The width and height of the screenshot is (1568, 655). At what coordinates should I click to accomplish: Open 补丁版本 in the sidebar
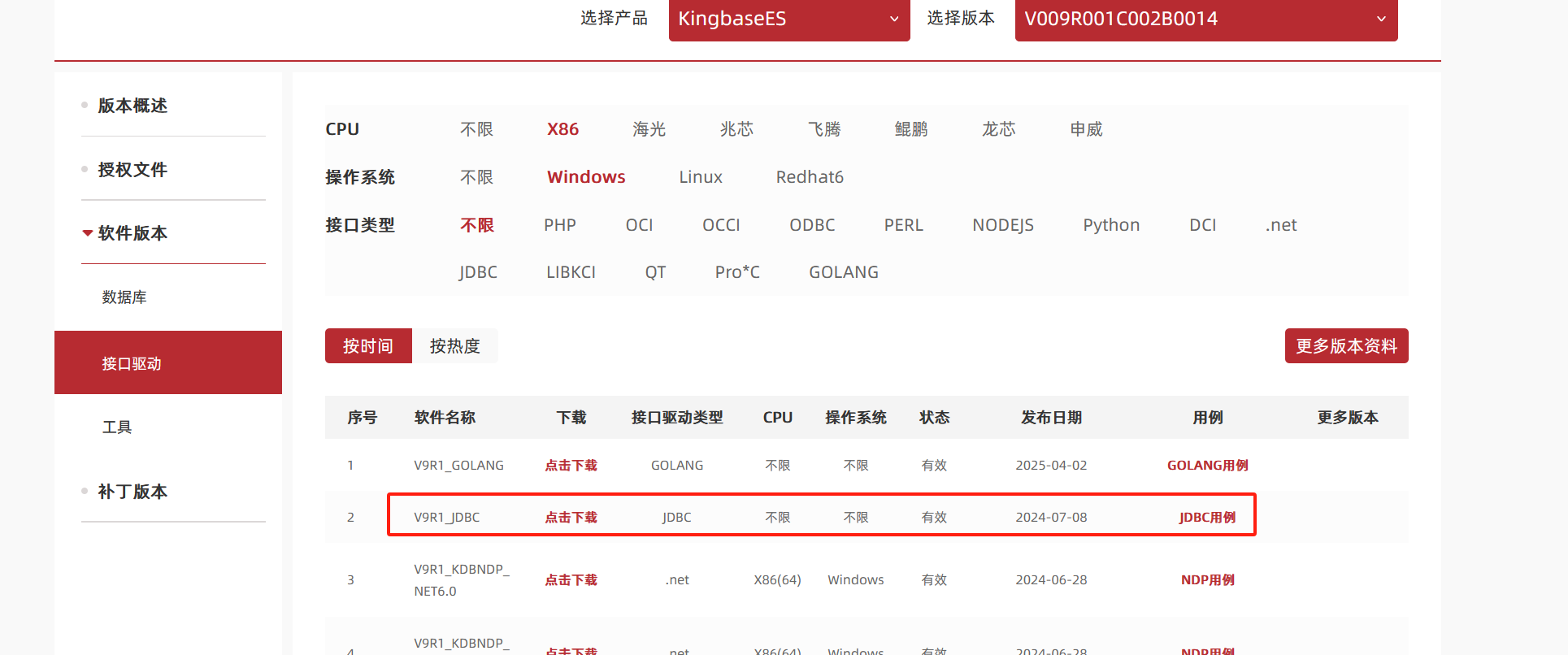[x=132, y=492]
